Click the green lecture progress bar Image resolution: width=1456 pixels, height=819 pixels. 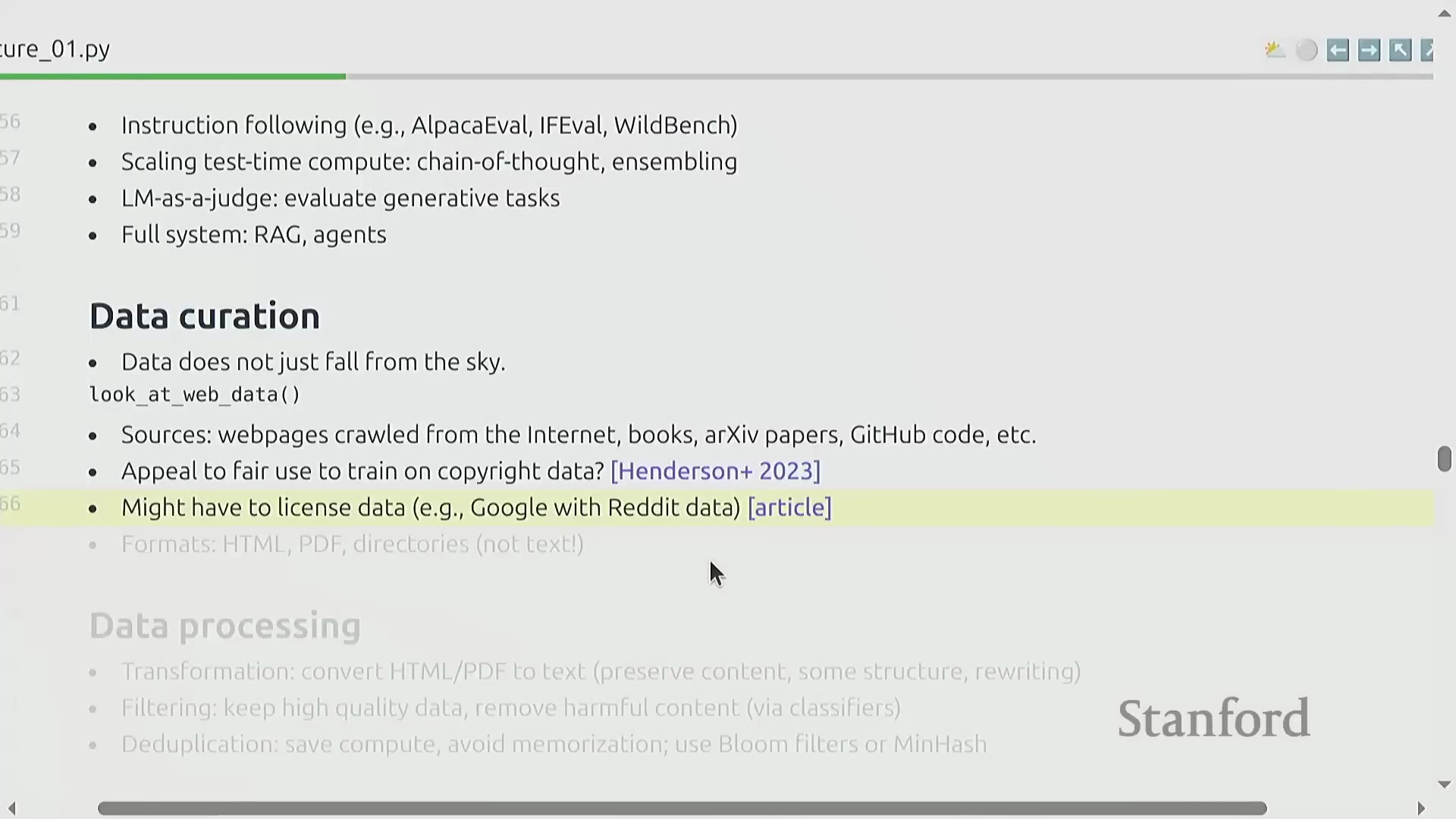173,77
